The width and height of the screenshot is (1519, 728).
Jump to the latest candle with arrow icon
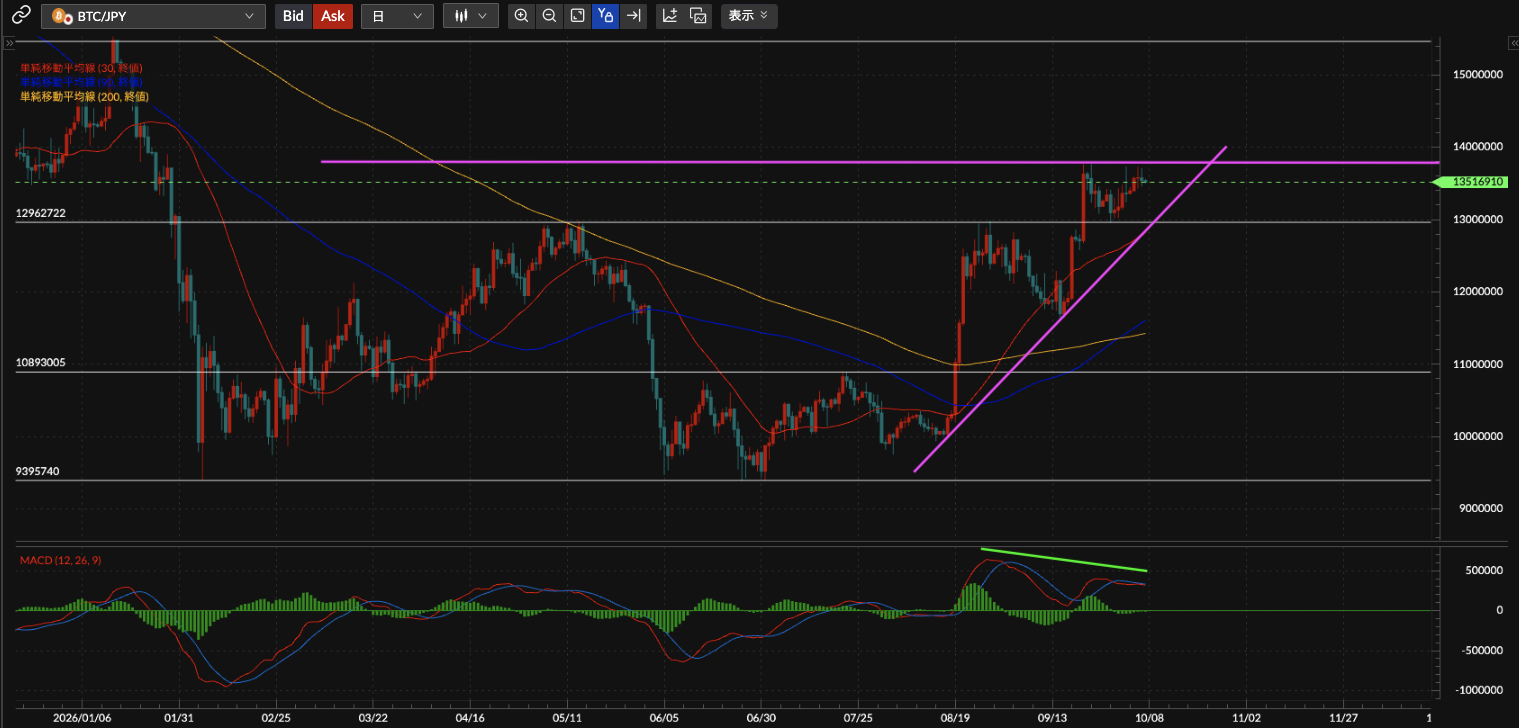pos(633,16)
